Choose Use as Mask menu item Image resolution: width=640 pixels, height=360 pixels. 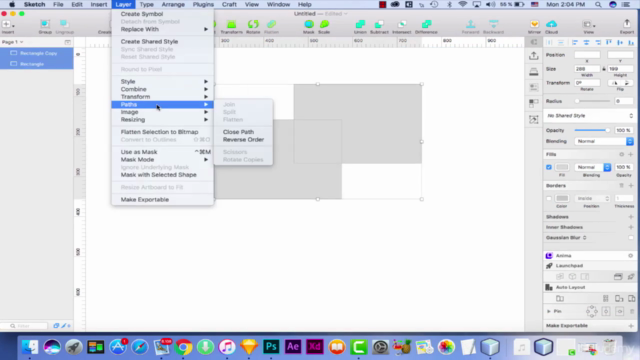click(162, 152)
